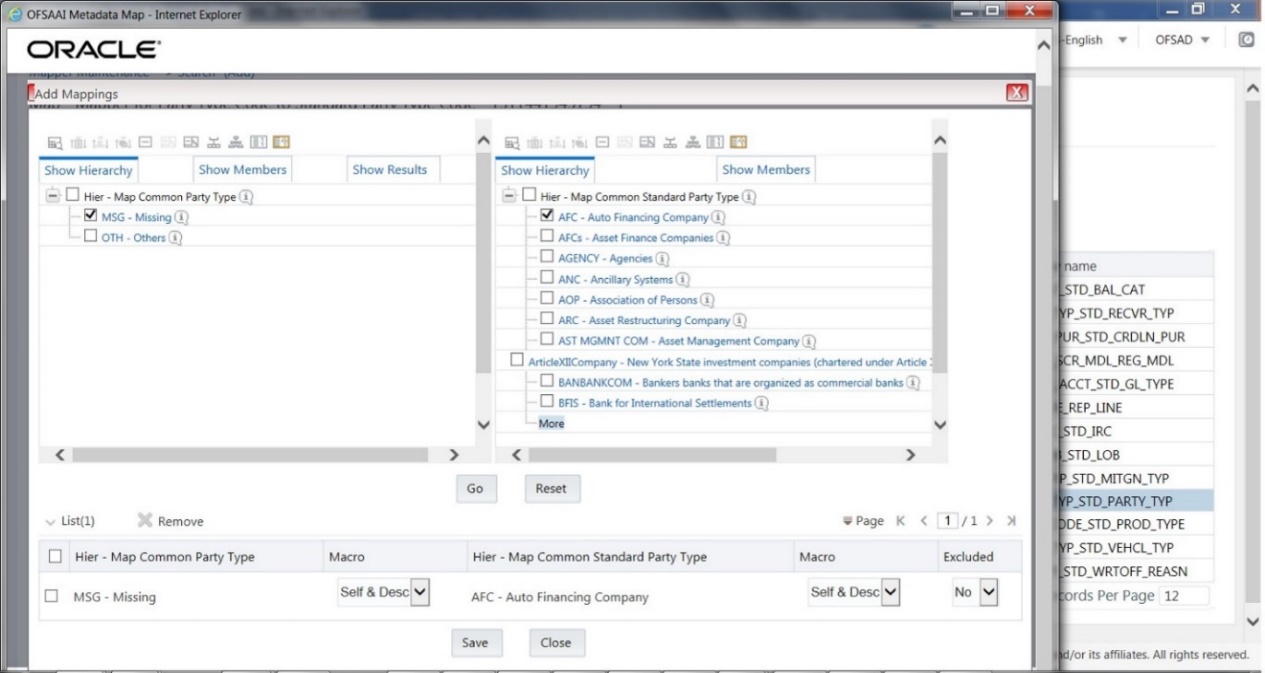
Task: Uncheck the MSG - Missing checkbox
Action: [x=91, y=216]
